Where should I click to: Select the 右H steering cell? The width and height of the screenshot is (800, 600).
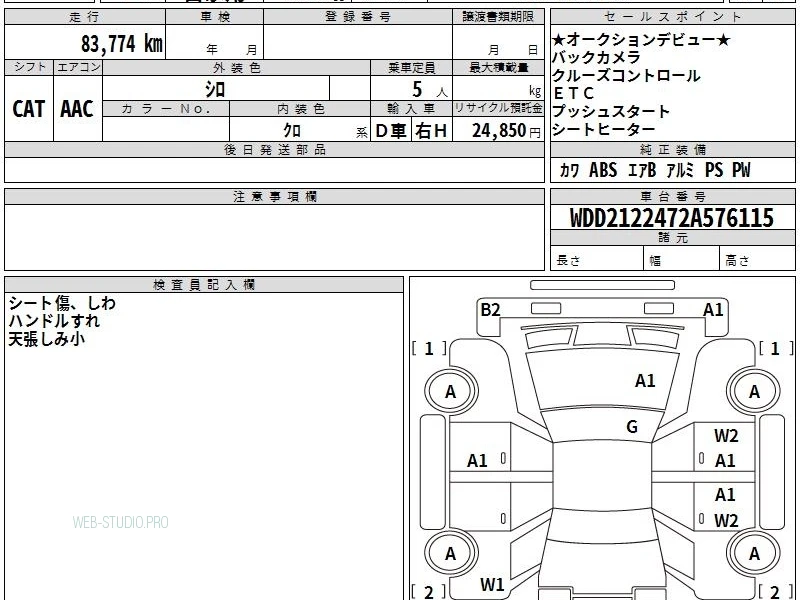[x=431, y=131]
